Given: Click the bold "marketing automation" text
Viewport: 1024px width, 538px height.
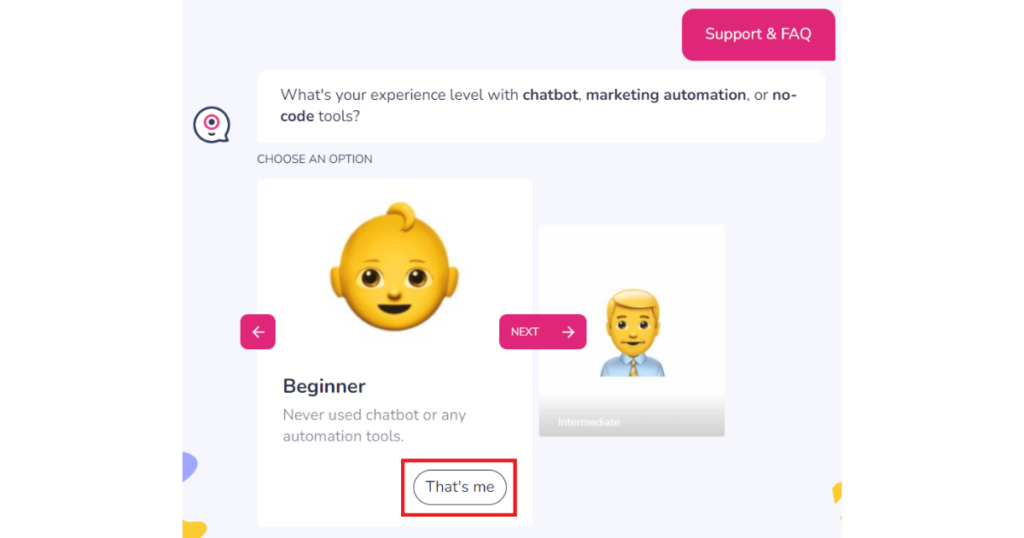Looking at the screenshot, I should 666,95.
